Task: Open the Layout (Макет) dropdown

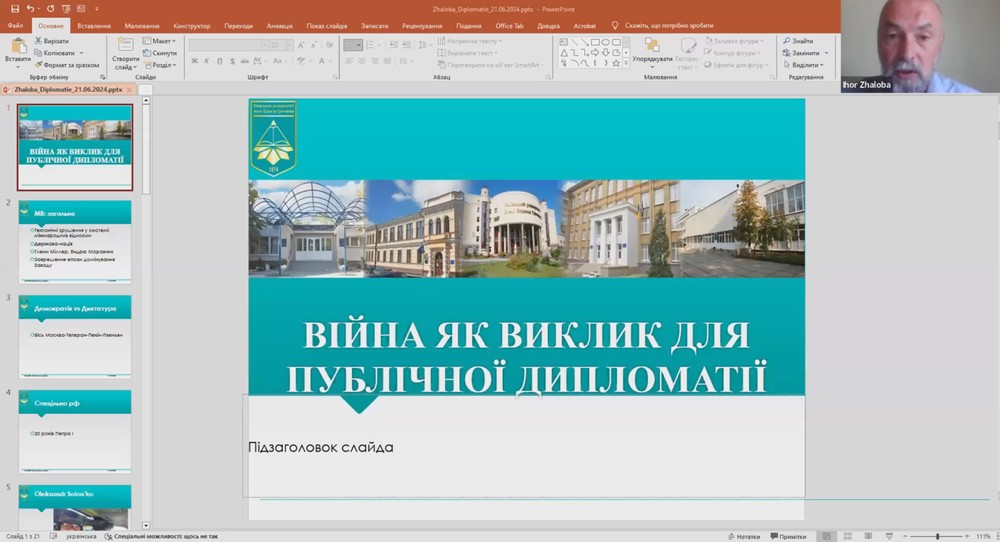Action: 159,41
